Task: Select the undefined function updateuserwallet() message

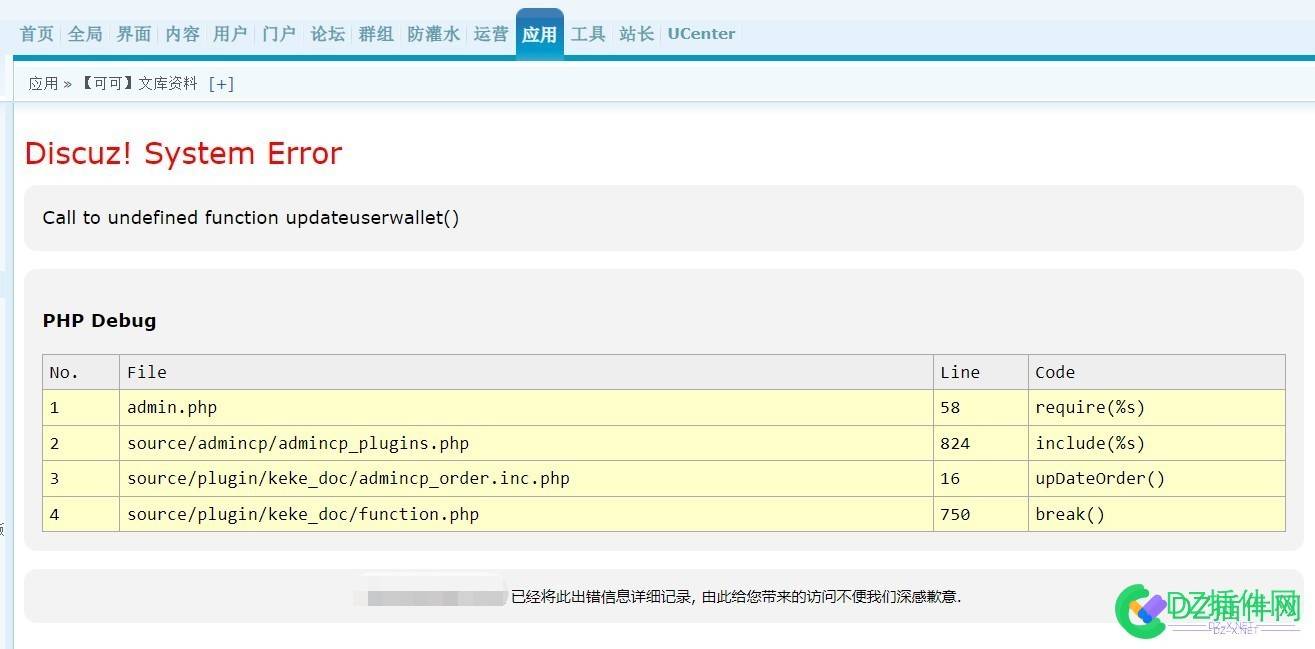Action: pyautogui.click(x=251, y=218)
